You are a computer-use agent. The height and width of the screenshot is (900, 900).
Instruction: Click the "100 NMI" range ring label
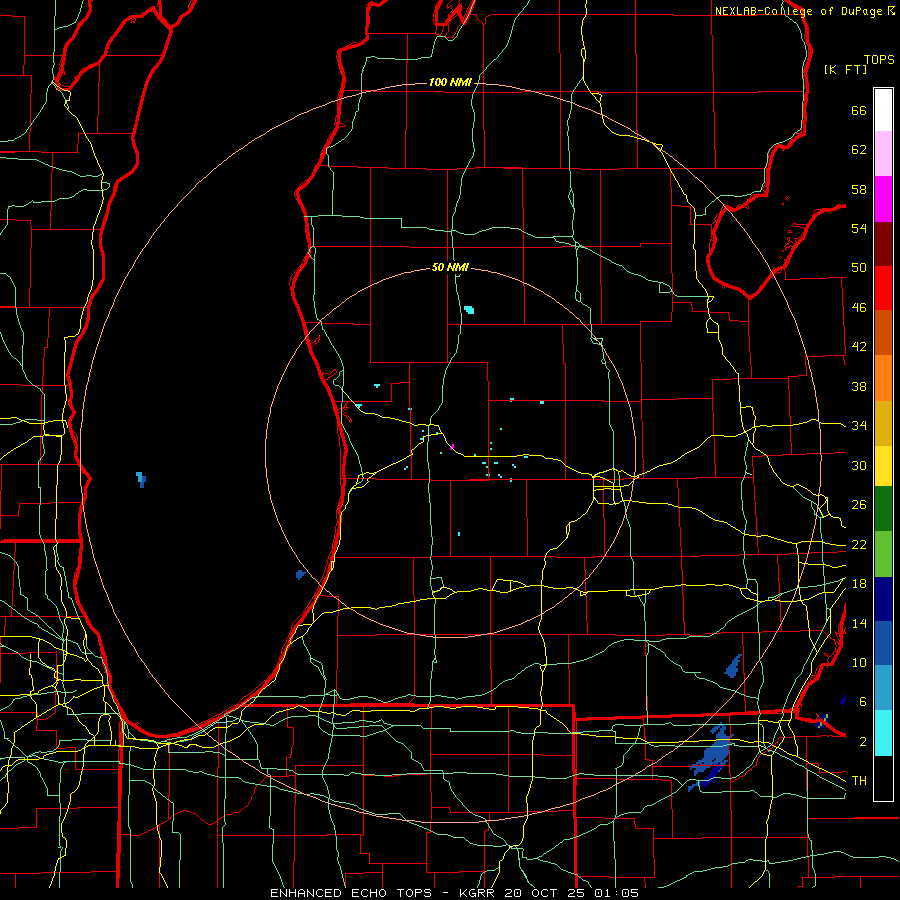[450, 83]
